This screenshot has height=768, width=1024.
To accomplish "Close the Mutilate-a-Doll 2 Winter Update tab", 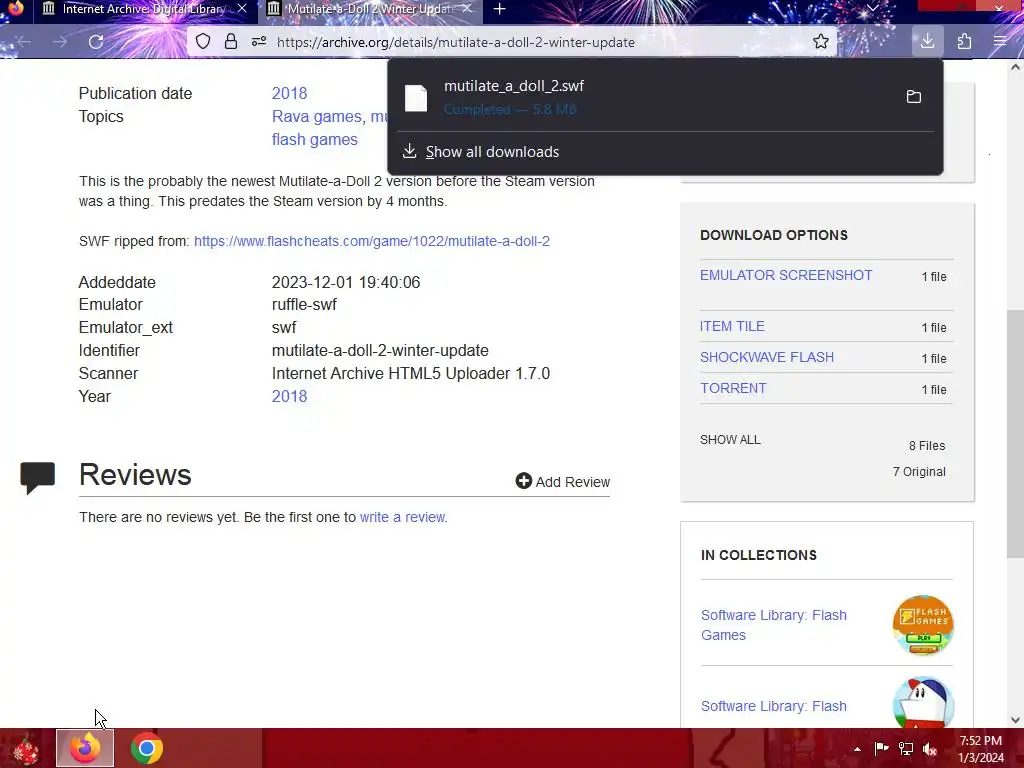I will (x=466, y=8).
